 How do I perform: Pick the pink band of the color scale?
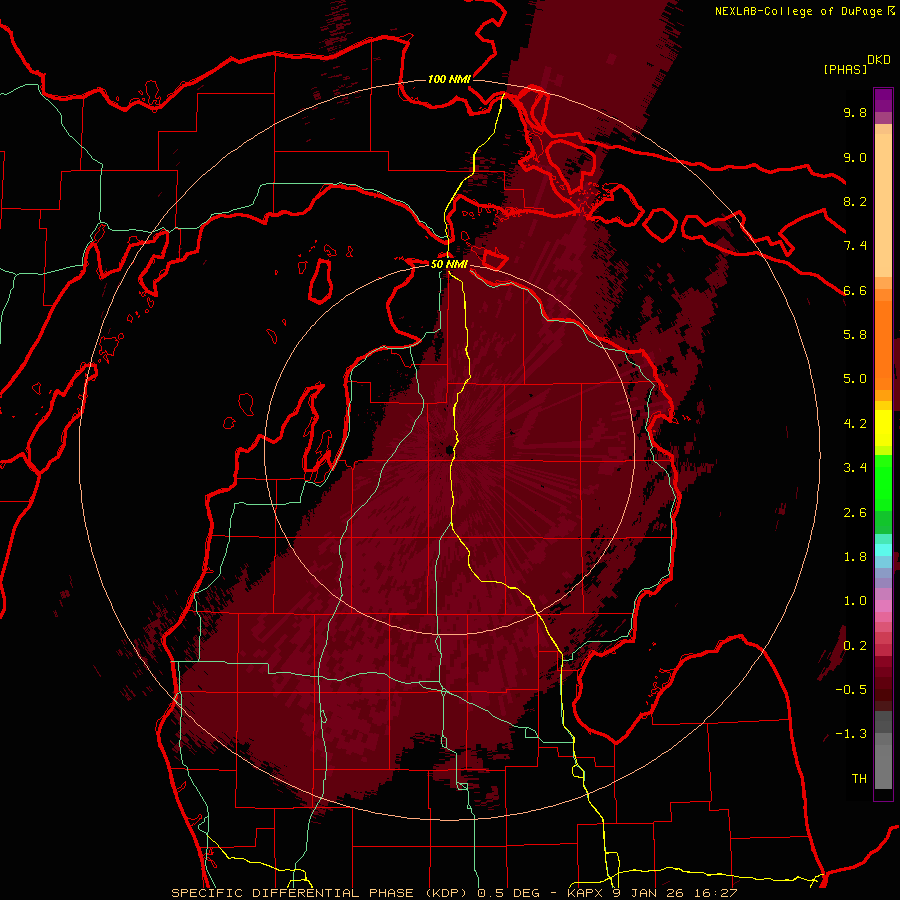(x=883, y=606)
